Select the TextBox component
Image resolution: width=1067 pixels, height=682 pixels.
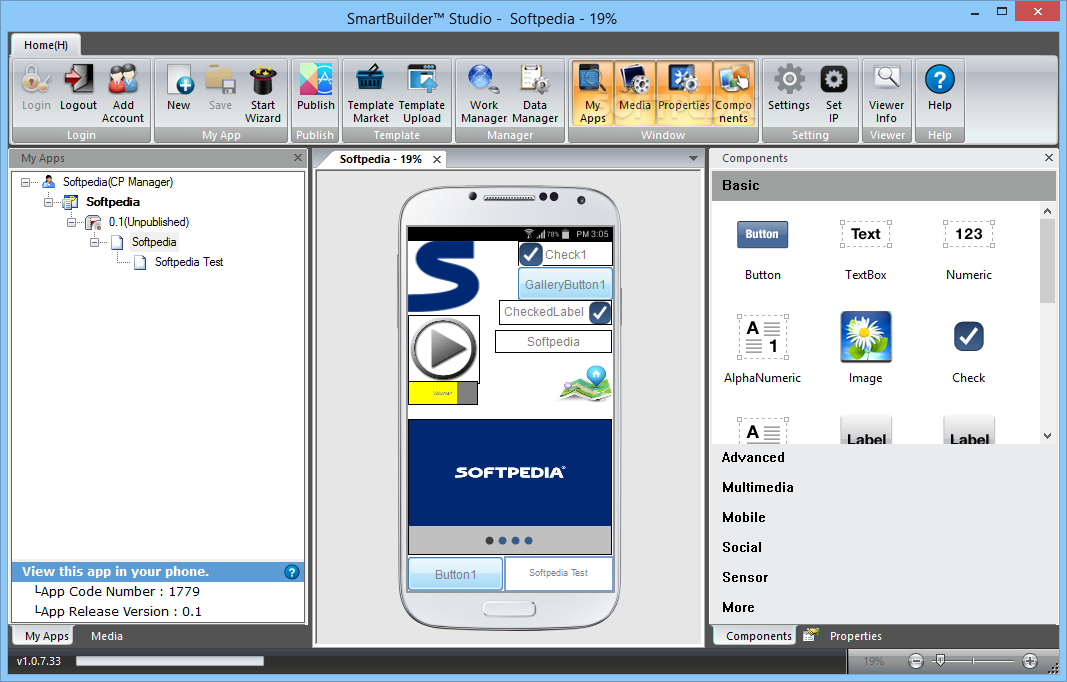866,249
